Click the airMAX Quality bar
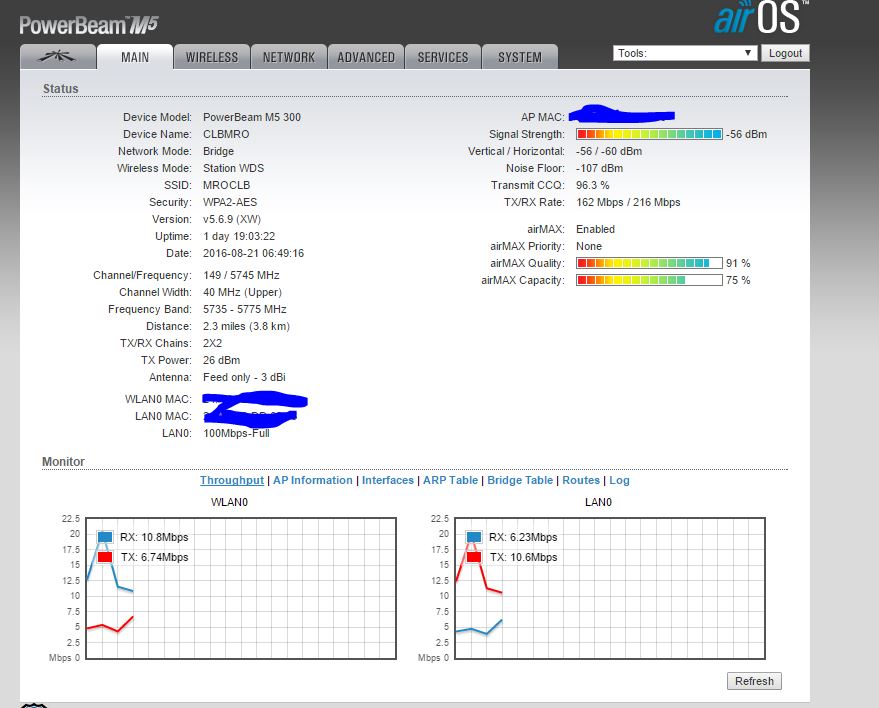This screenshot has height=708, width=879. [x=649, y=263]
